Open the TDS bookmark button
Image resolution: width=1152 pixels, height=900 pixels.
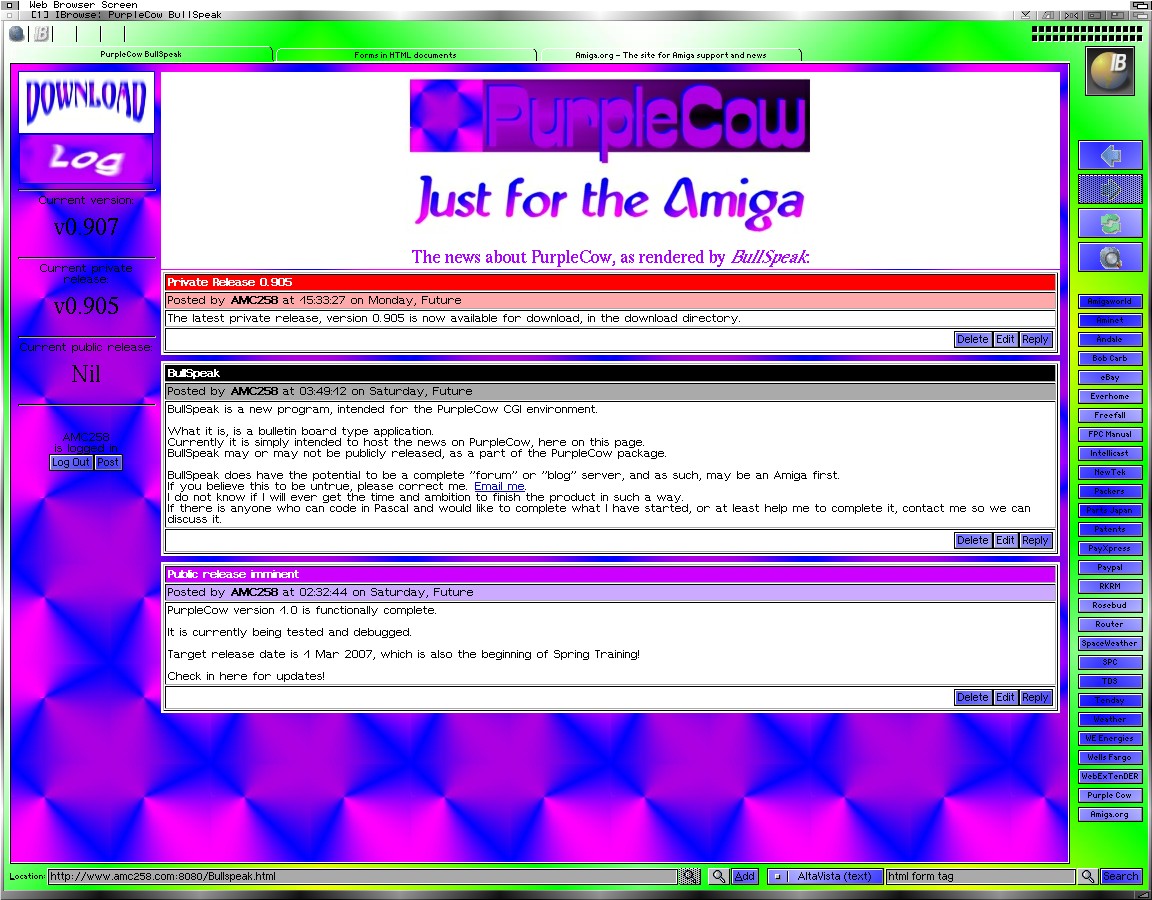click(1109, 681)
